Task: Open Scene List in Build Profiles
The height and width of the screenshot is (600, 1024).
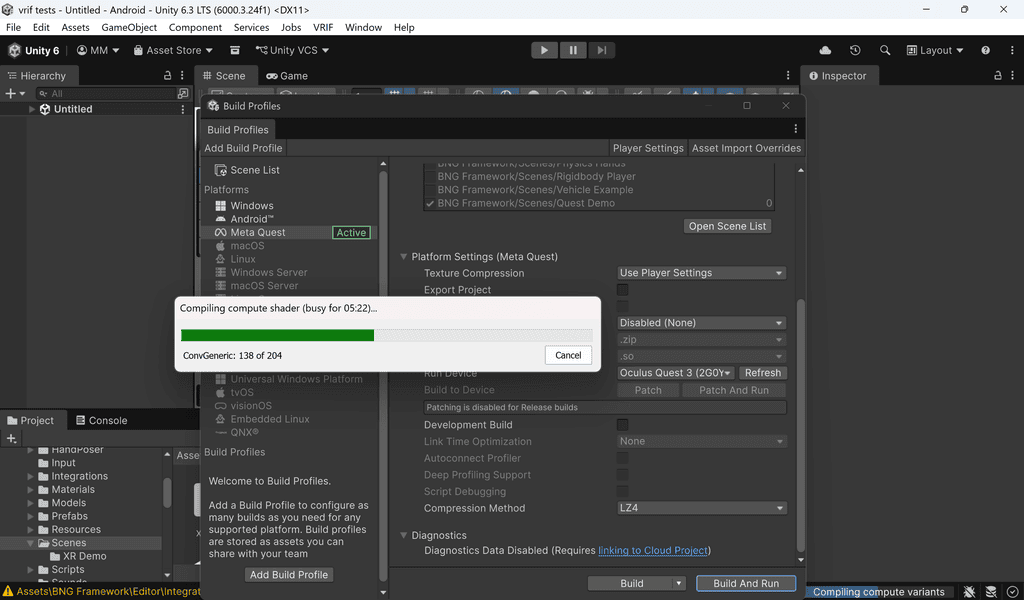Action: point(255,170)
